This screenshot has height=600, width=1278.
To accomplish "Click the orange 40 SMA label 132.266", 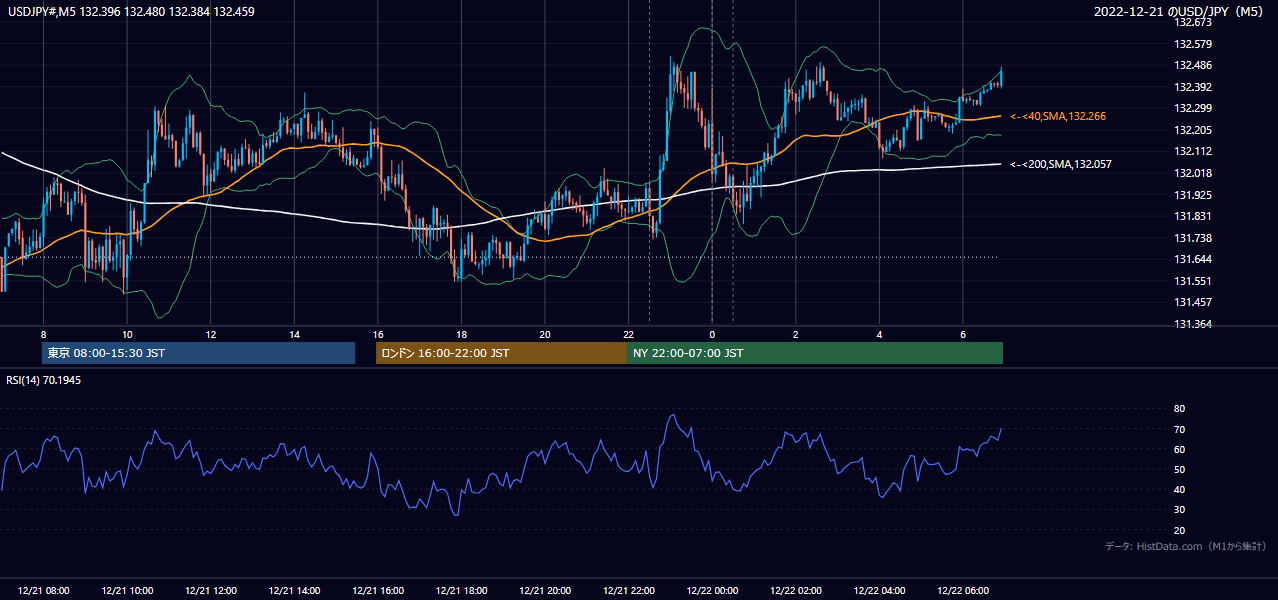I will click(x=1058, y=117).
